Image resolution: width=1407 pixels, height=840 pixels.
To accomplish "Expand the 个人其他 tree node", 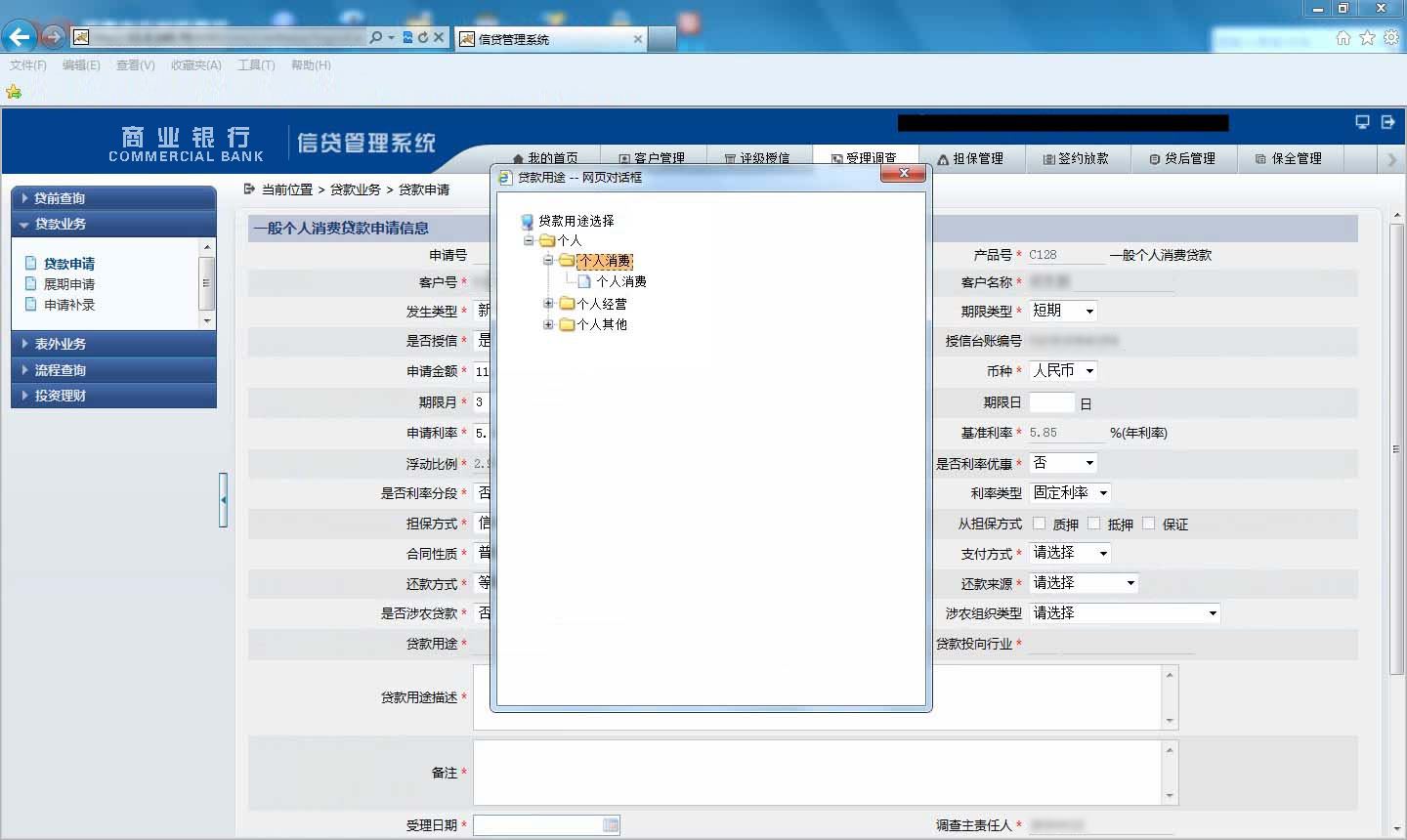I will pos(548,324).
